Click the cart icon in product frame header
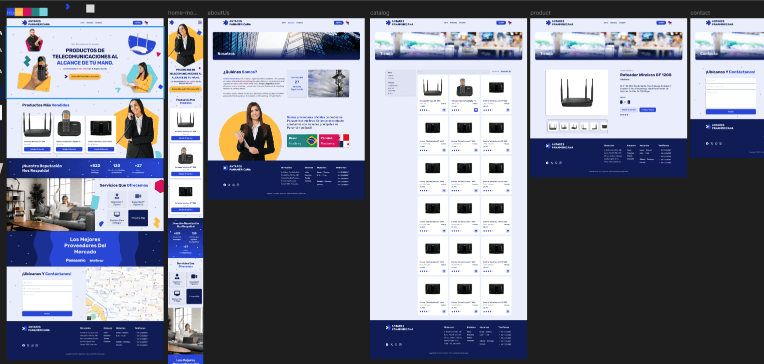 click(669, 22)
